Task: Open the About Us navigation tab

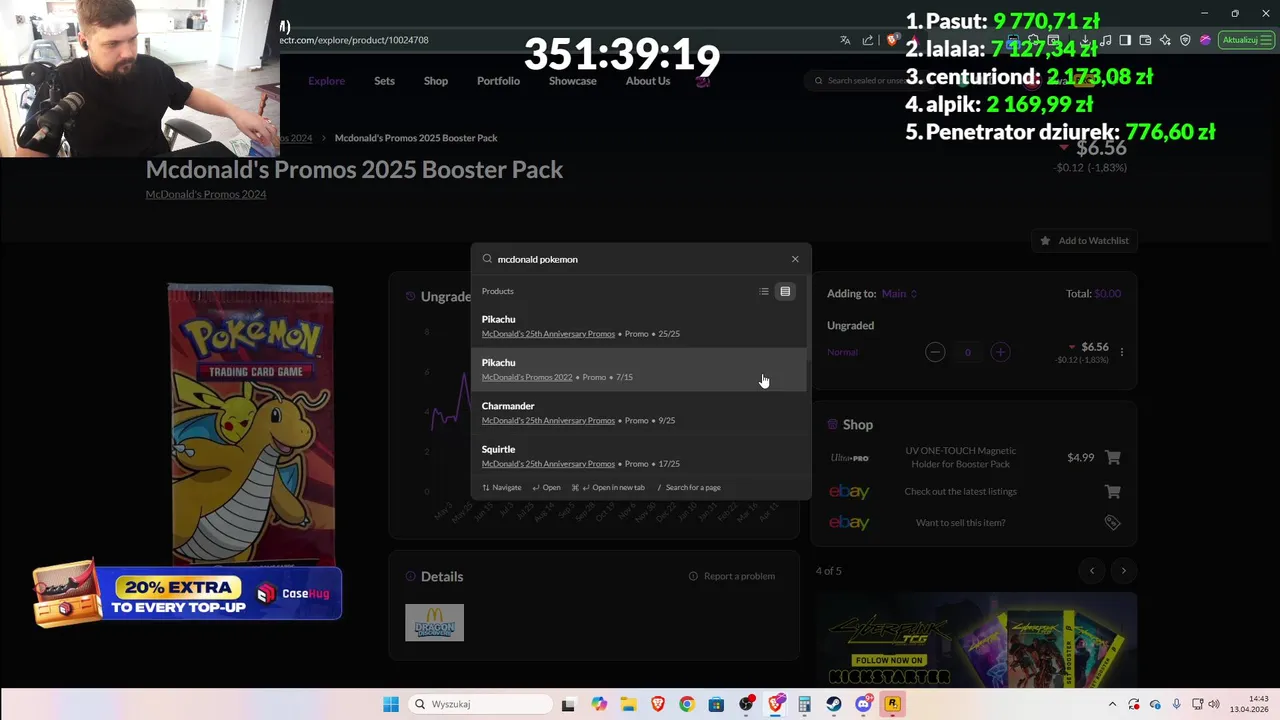Action: (x=648, y=81)
